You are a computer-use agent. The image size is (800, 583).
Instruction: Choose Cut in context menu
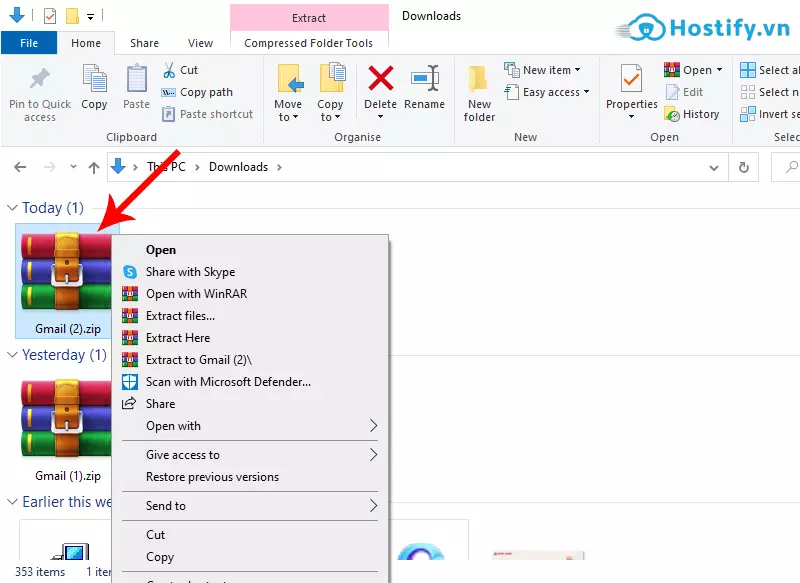250,535
